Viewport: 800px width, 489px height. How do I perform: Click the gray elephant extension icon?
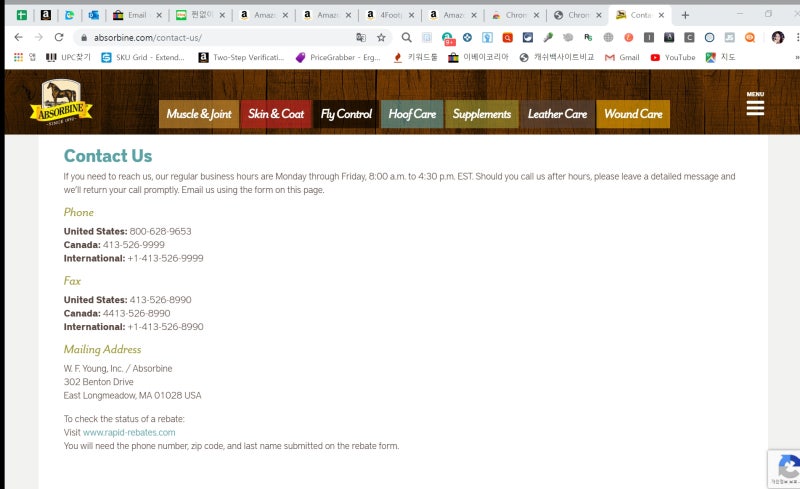click(x=568, y=37)
